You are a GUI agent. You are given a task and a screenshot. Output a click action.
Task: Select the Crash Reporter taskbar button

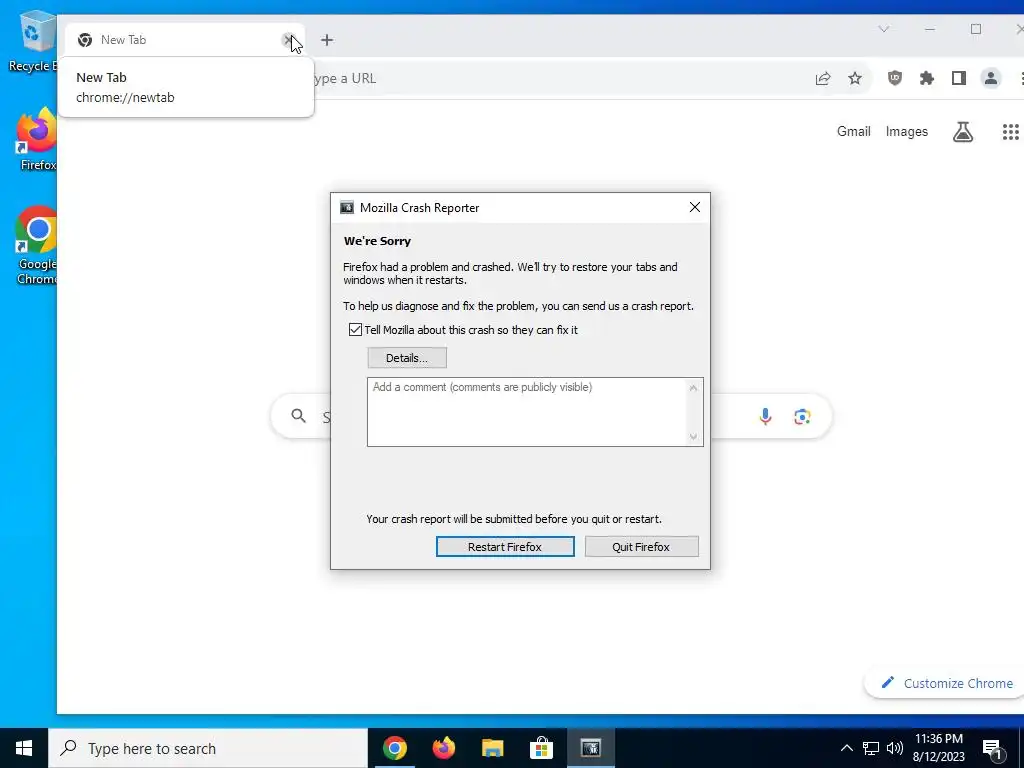tap(590, 748)
